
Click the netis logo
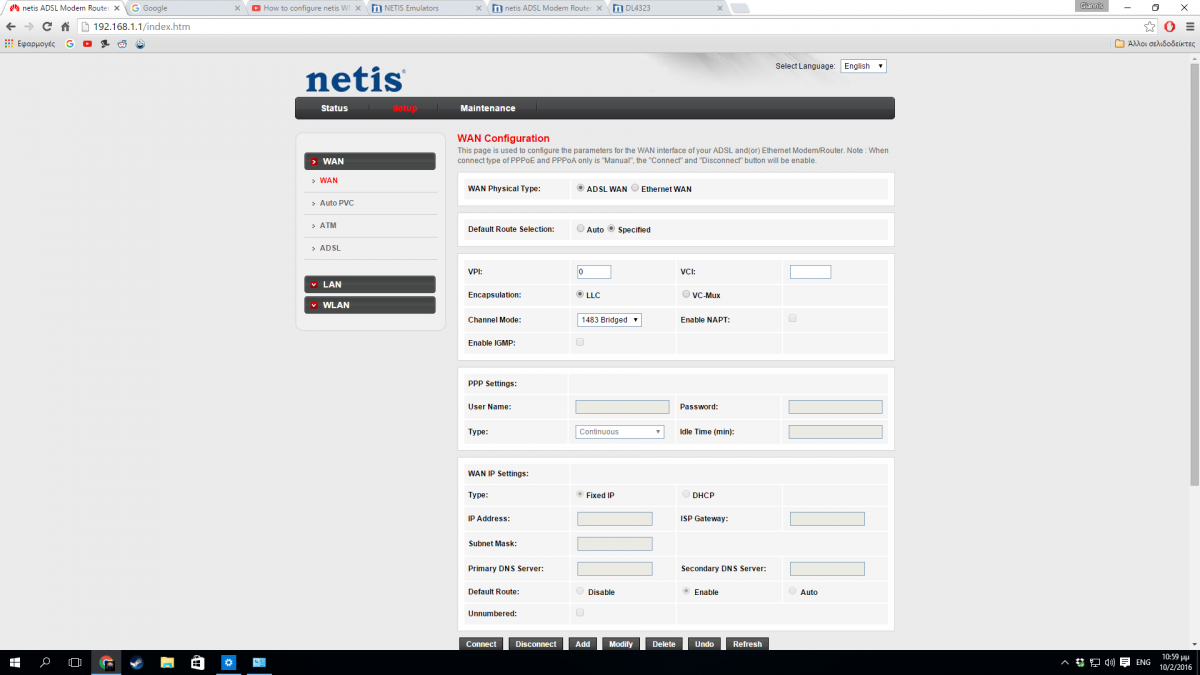pos(355,80)
